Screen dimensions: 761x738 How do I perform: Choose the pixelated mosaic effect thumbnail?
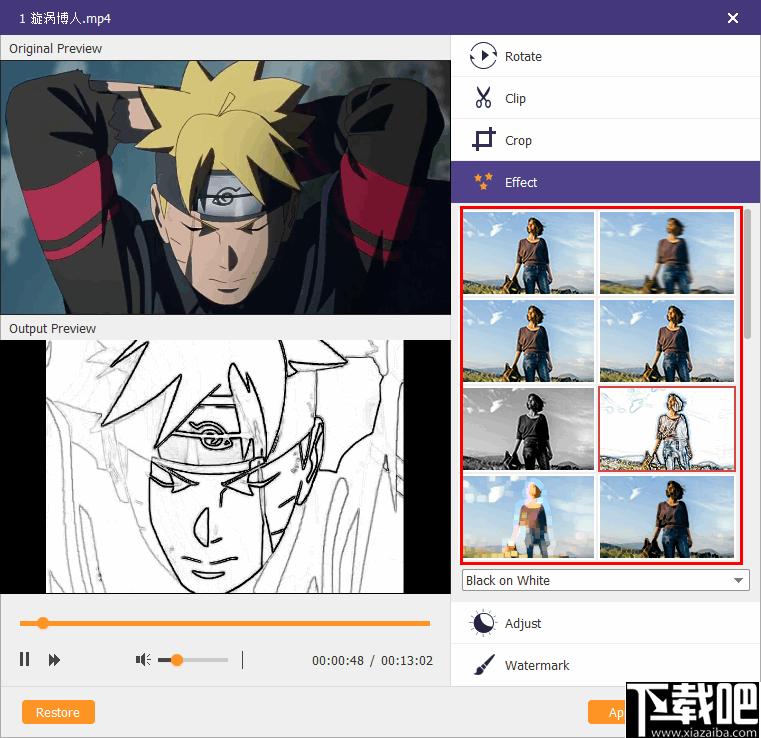(x=528, y=517)
